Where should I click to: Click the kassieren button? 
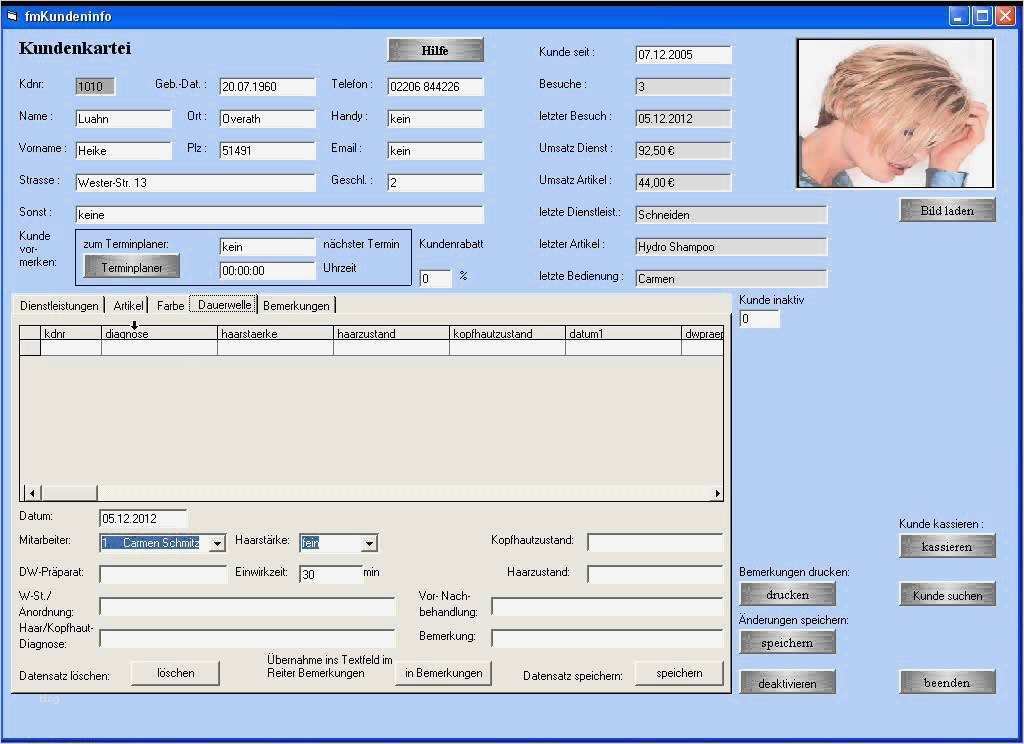[x=946, y=546]
